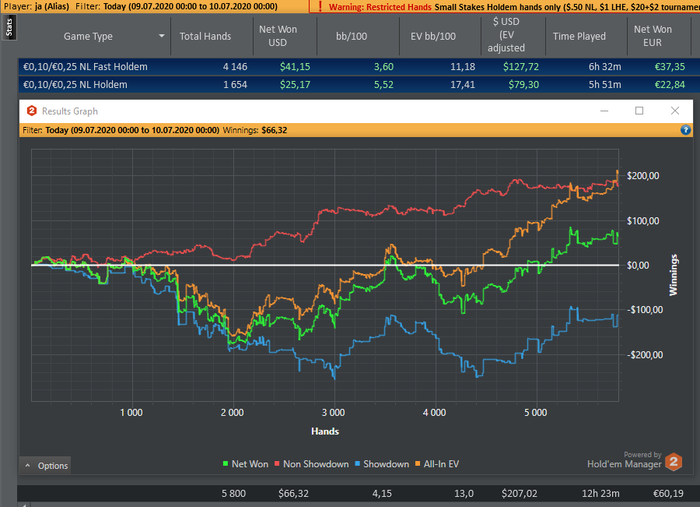
Task: Click the Hands x-axis label
Action: 325,432
